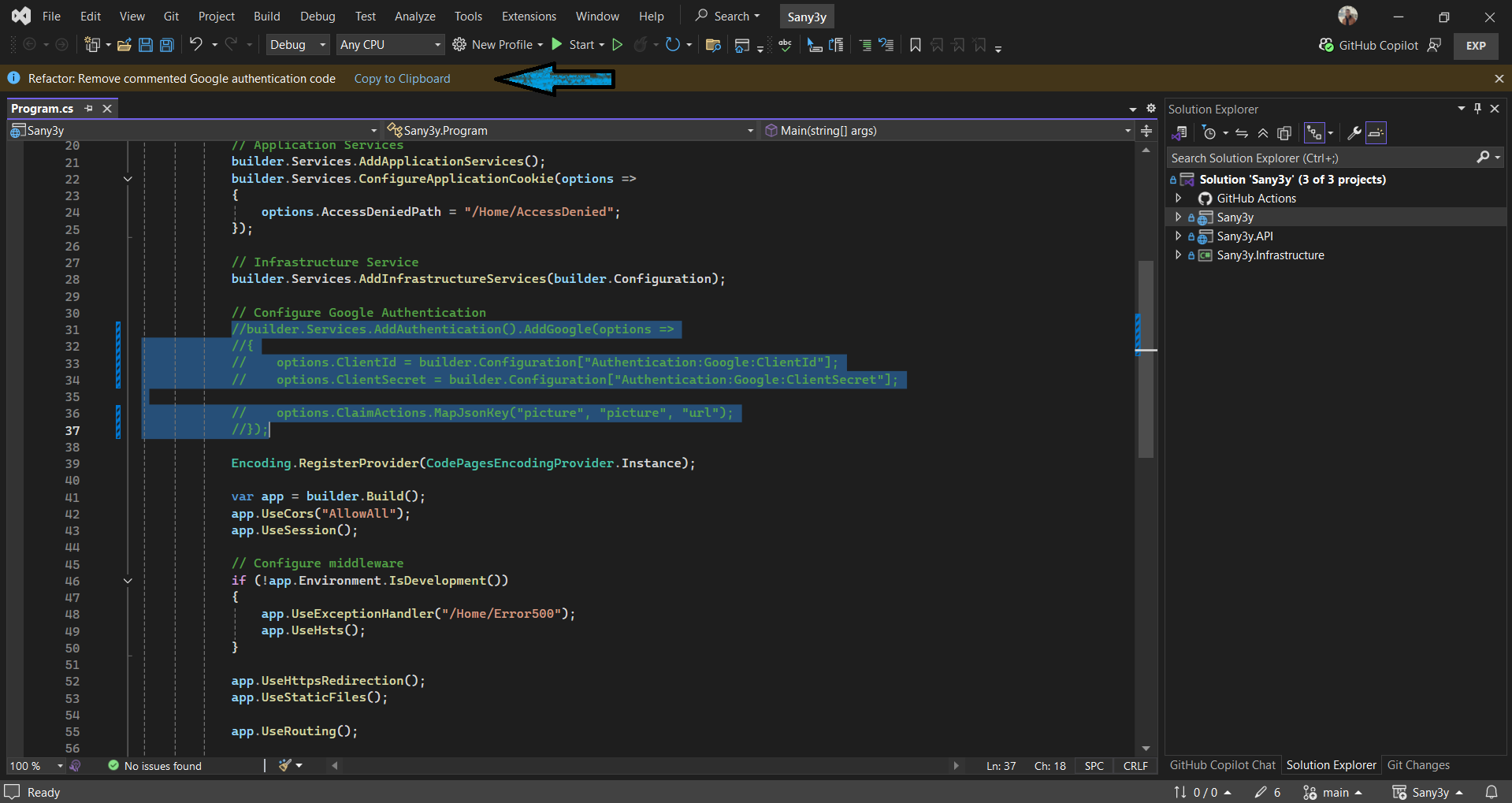
Task: Switch to the Git Changes tab
Action: tap(1417, 764)
